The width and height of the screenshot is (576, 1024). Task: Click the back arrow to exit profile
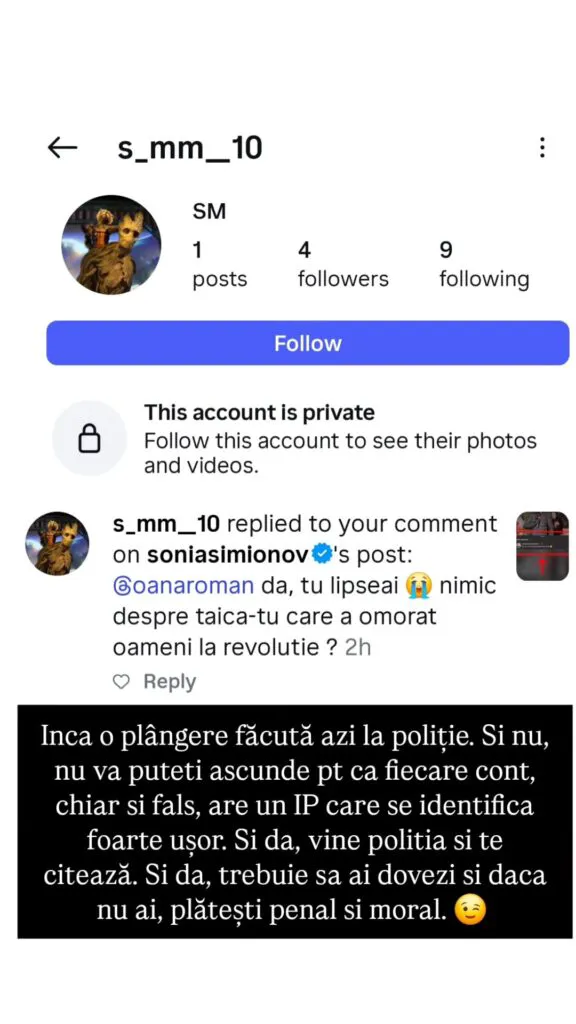coord(62,147)
